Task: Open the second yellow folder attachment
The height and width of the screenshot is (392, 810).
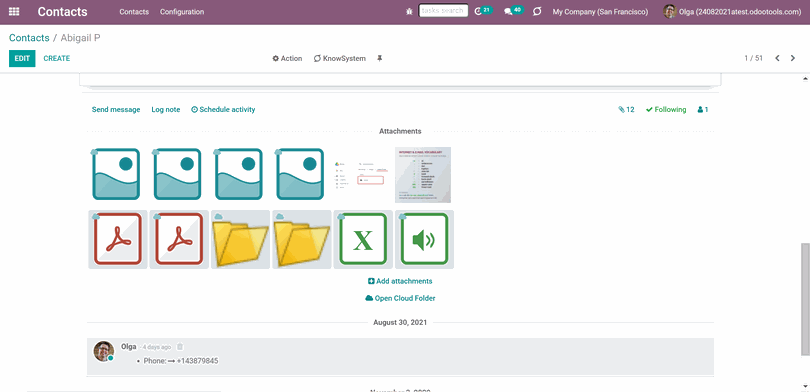Action: [302, 239]
